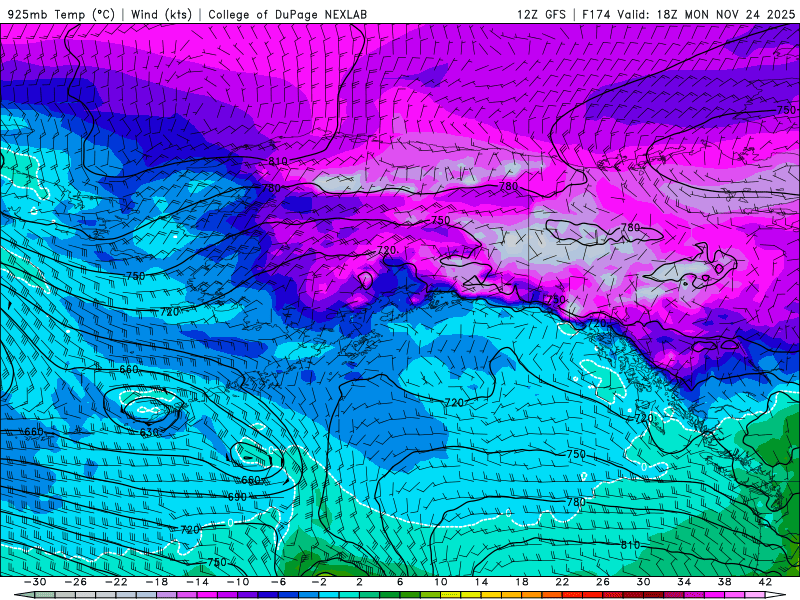This screenshot has height=600, width=800.
Task: Click the -2 colorbar scale label
Action: point(318,582)
